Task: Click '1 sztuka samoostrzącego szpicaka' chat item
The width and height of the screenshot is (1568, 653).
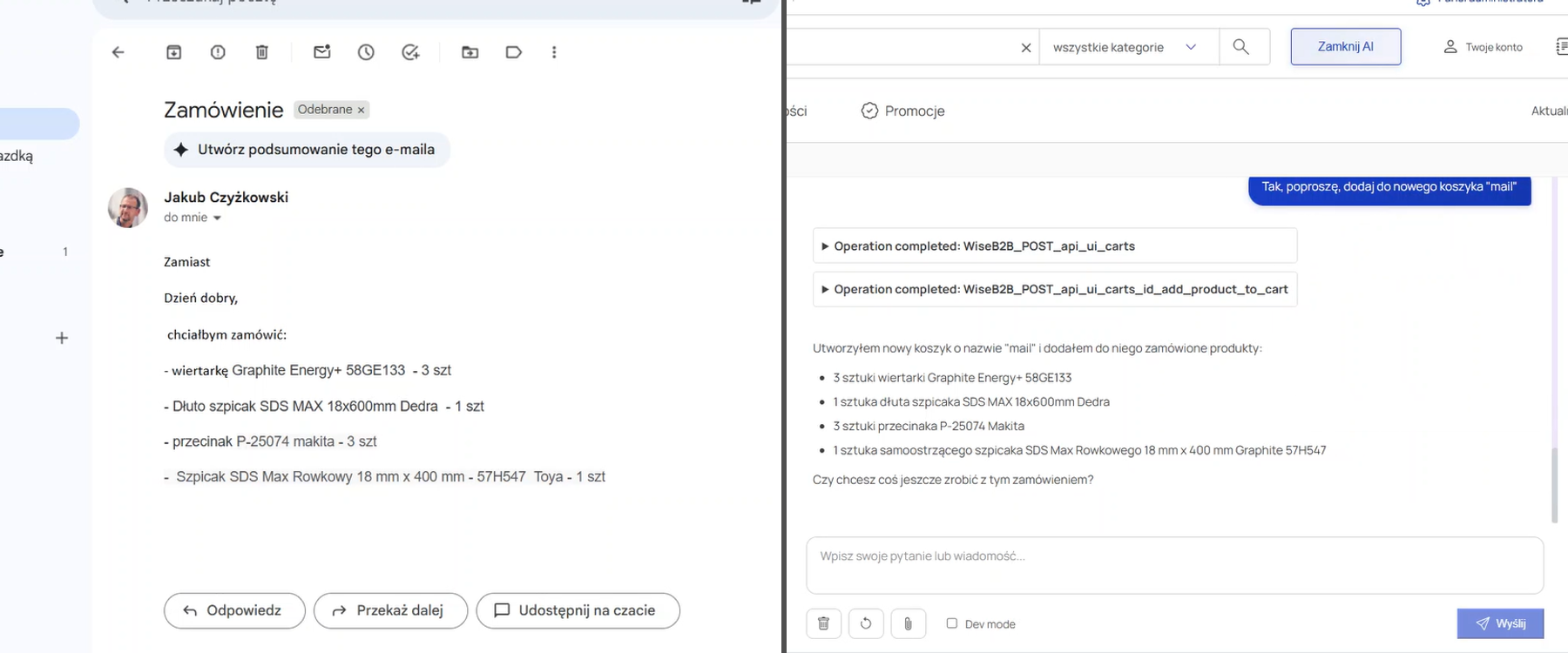Action: pyautogui.click(x=1079, y=450)
